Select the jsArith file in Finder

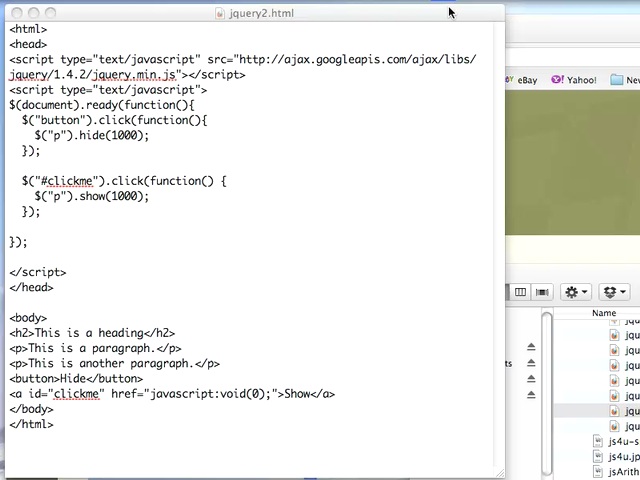point(624,472)
